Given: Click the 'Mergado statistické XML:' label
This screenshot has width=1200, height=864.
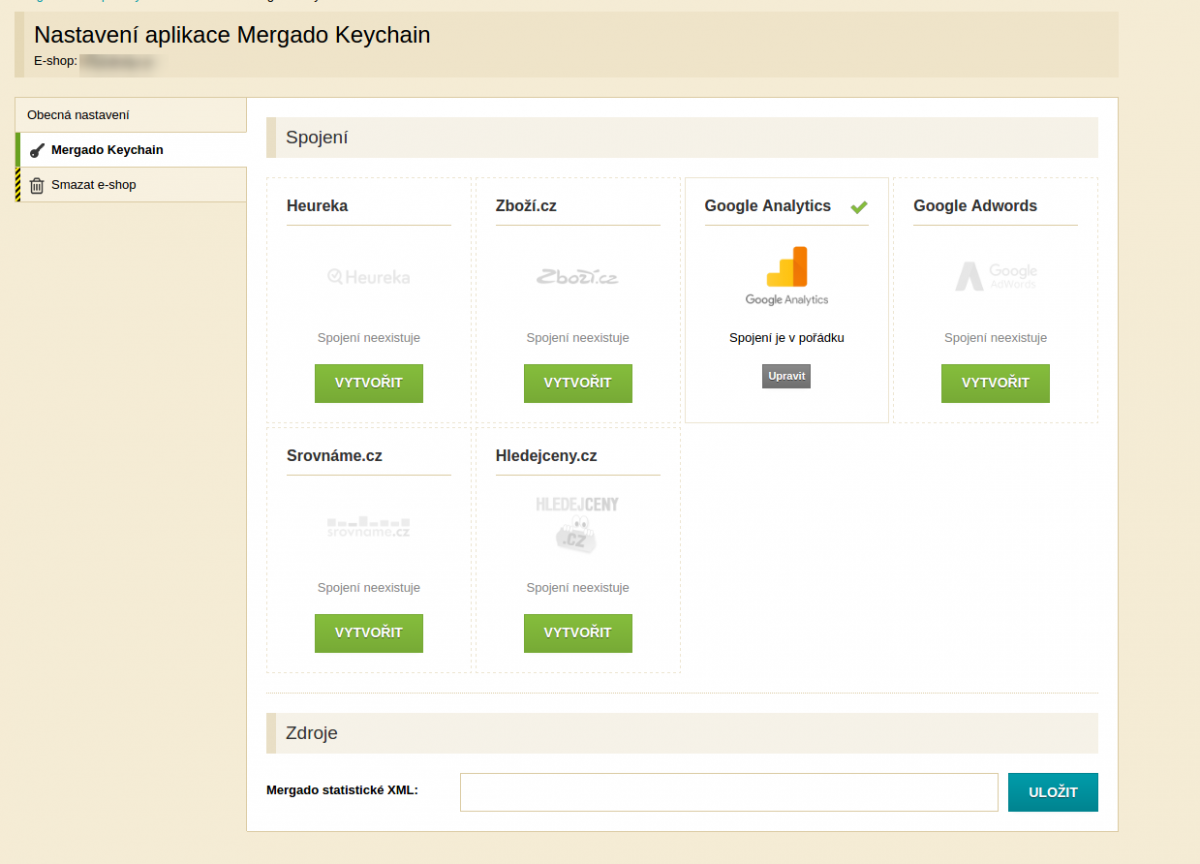Looking at the screenshot, I should 342,790.
